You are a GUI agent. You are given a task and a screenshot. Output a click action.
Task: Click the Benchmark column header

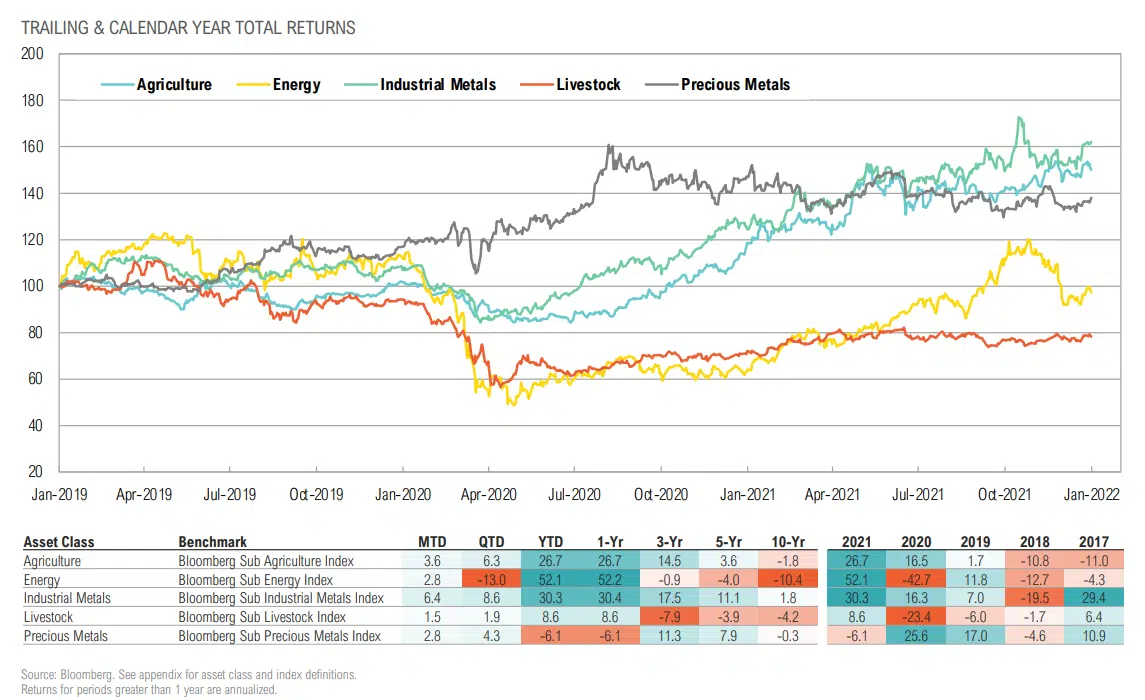(212, 542)
